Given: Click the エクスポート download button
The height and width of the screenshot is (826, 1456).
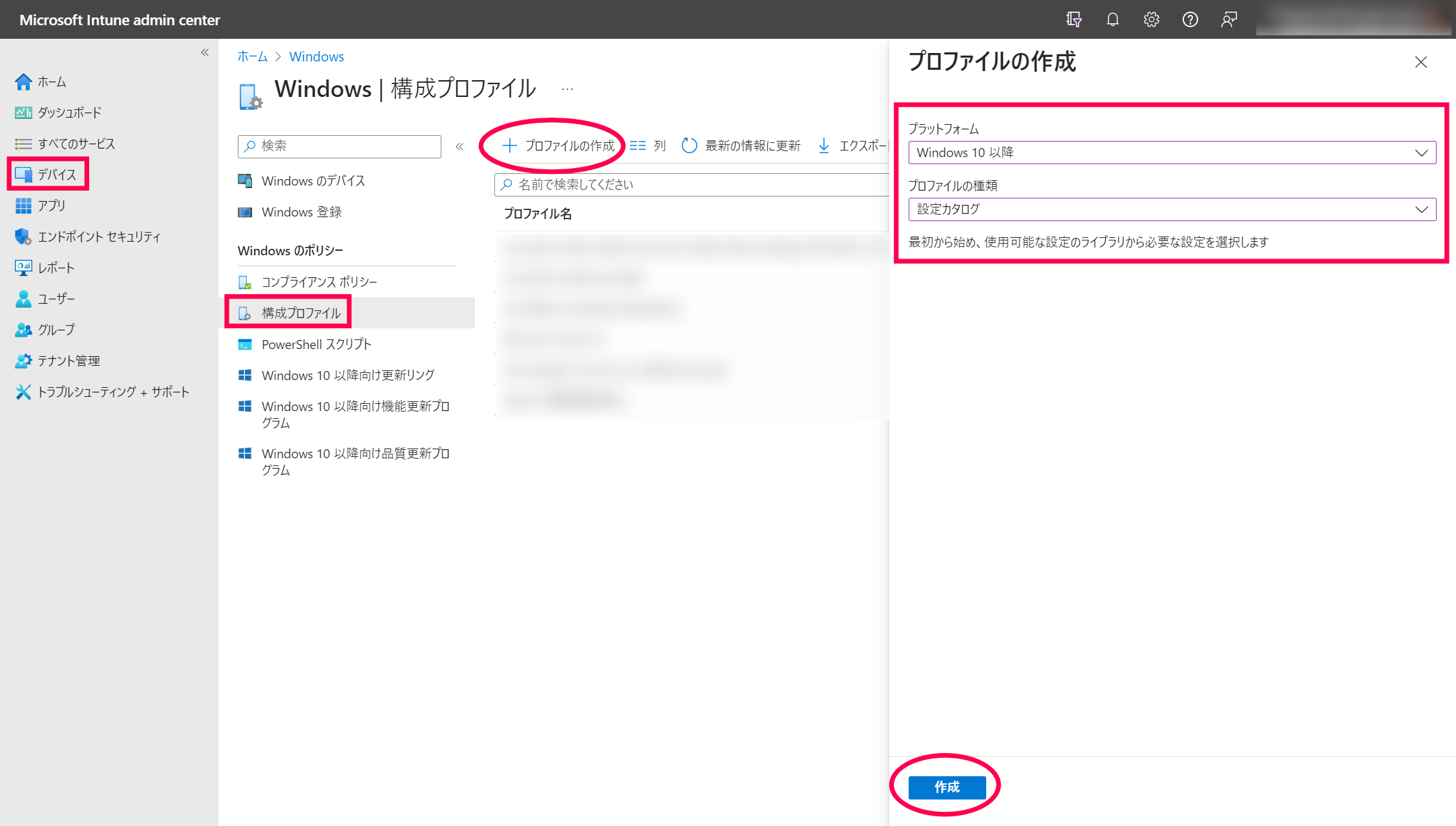Looking at the screenshot, I should (x=853, y=146).
